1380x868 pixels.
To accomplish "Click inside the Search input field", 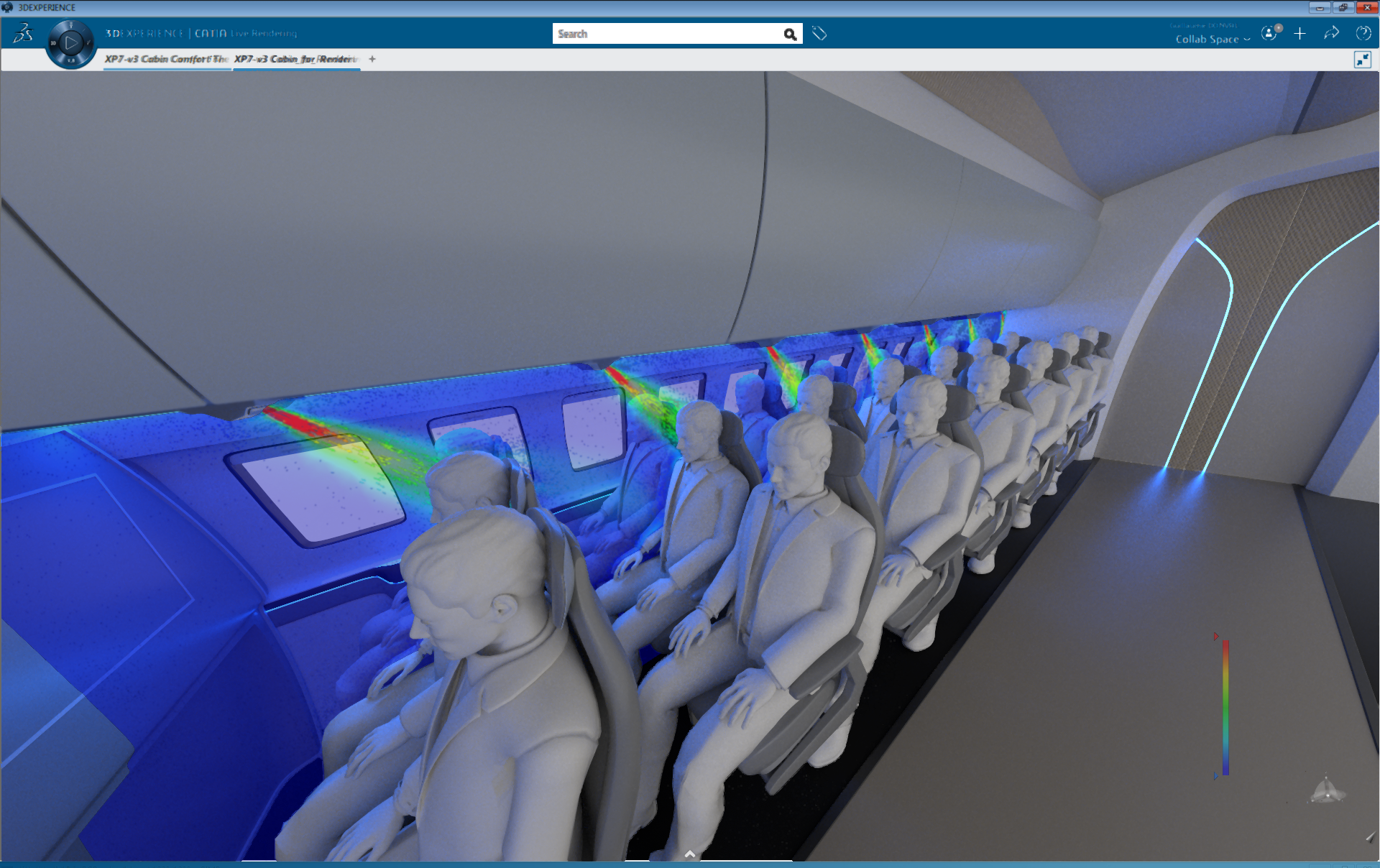I will [665, 34].
